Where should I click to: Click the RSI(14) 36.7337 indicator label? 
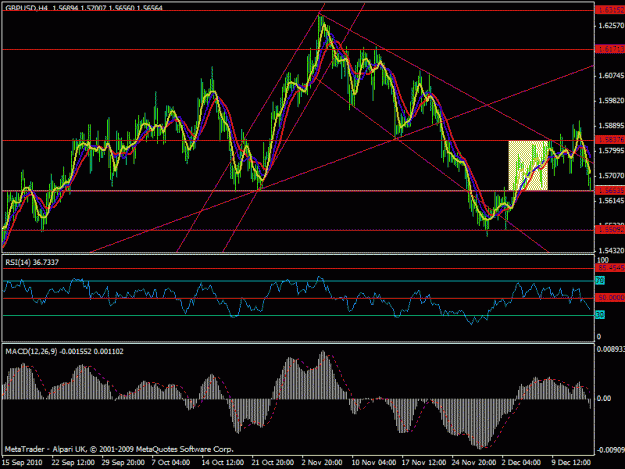[32, 262]
